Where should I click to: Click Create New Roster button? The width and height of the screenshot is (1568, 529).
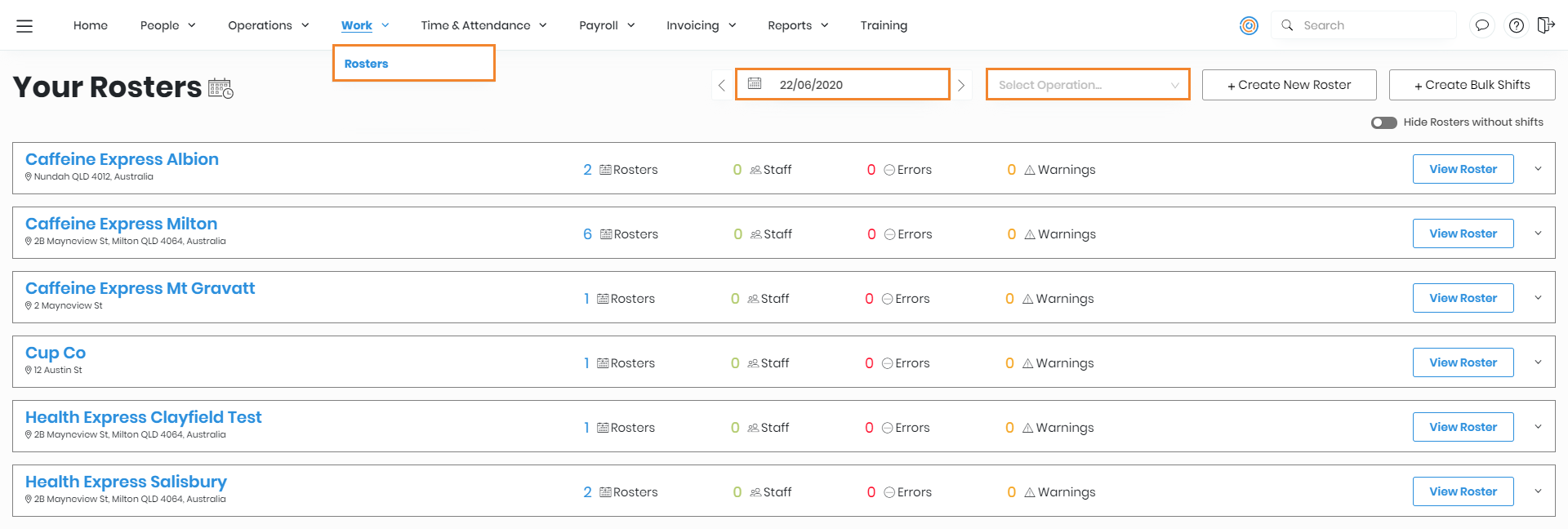[1289, 85]
